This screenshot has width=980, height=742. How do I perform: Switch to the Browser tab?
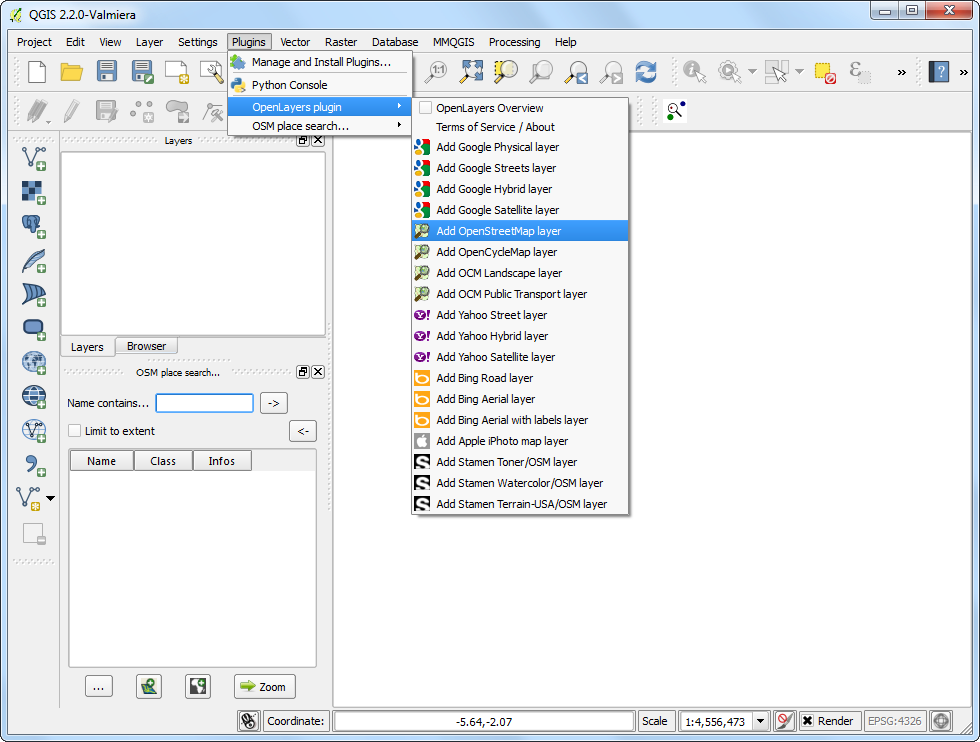146,346
